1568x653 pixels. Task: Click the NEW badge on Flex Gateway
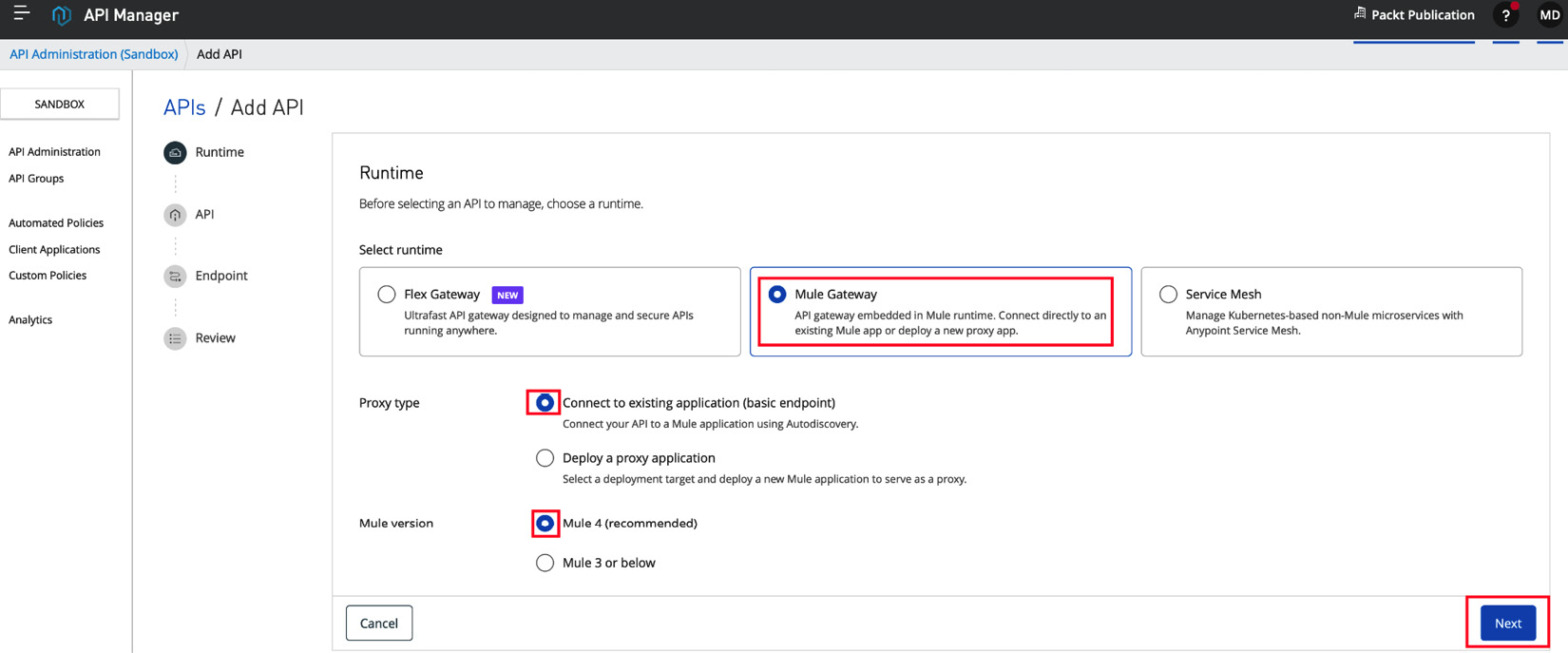pos(507,295)
